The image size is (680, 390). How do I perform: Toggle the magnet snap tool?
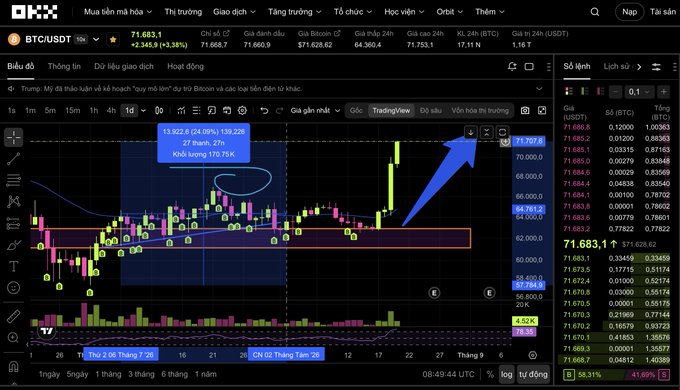[x=13, y=367]
